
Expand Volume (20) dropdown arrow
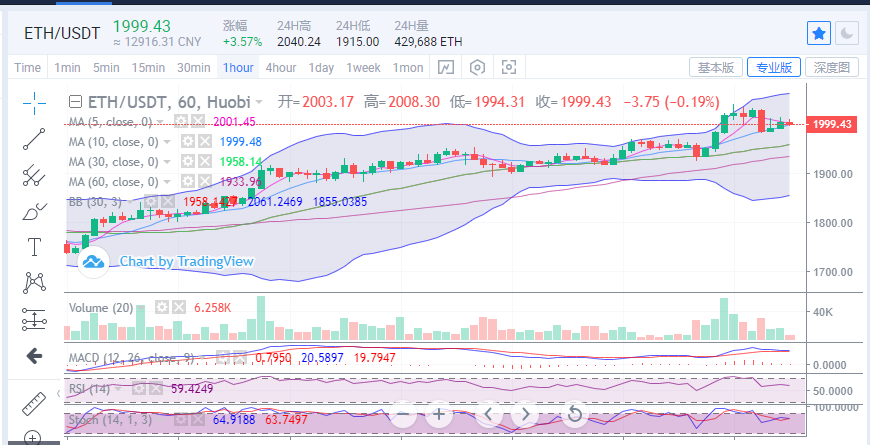[141, 307]
